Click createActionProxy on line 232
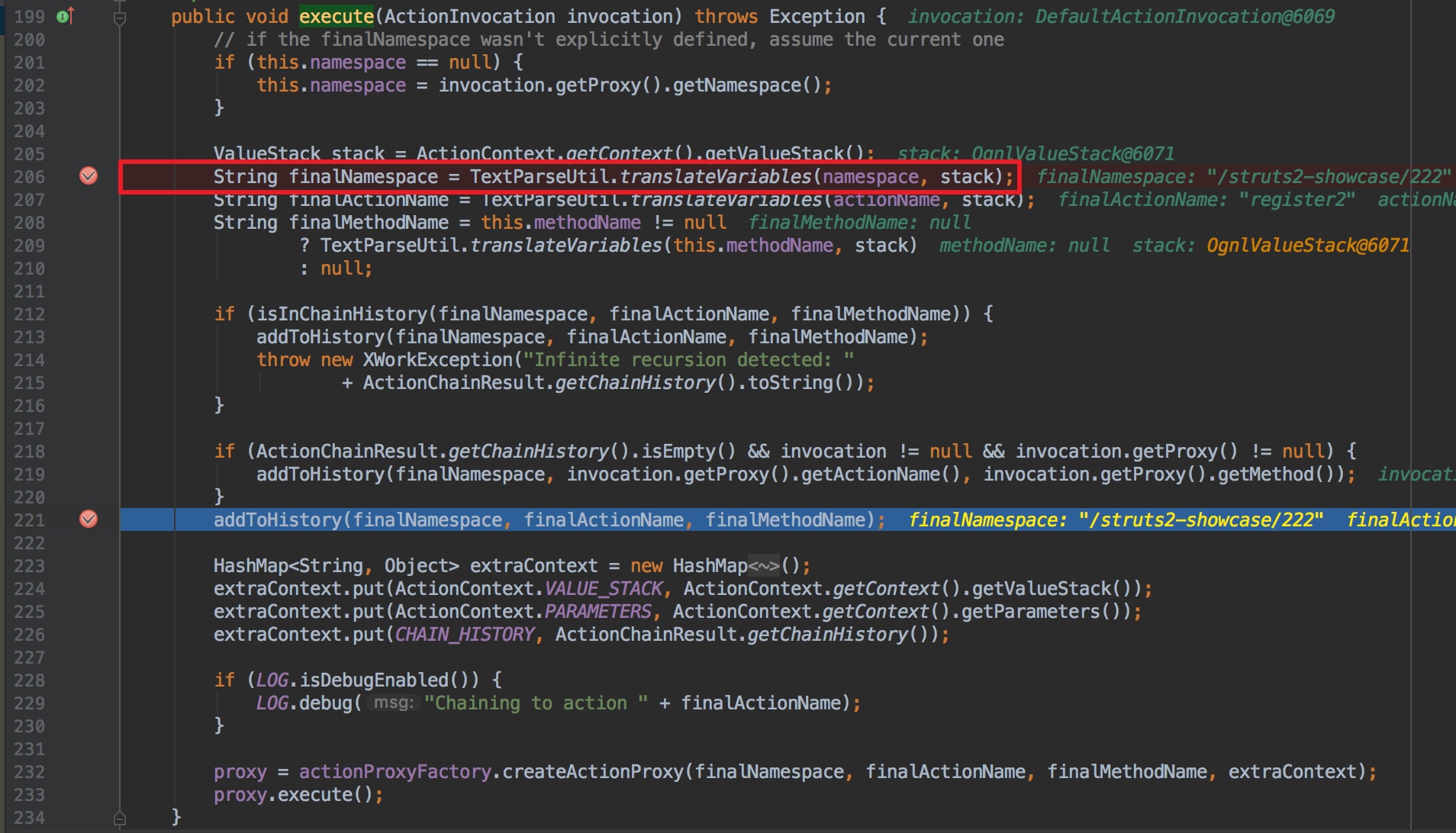Image resolution: width=1456 pixels, height=833 pixels. [593, 771]
